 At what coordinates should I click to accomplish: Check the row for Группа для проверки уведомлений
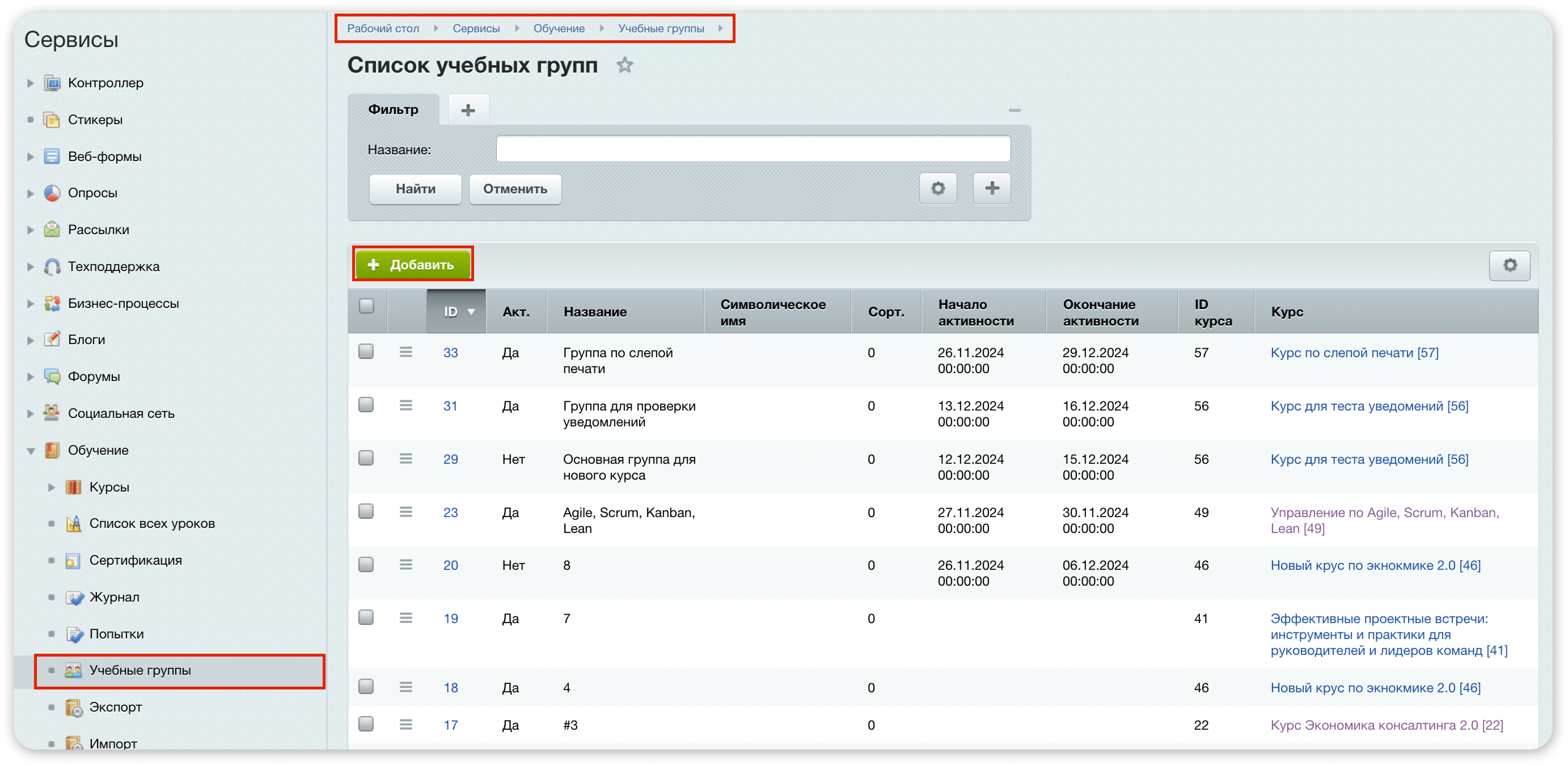pos(366,405)
